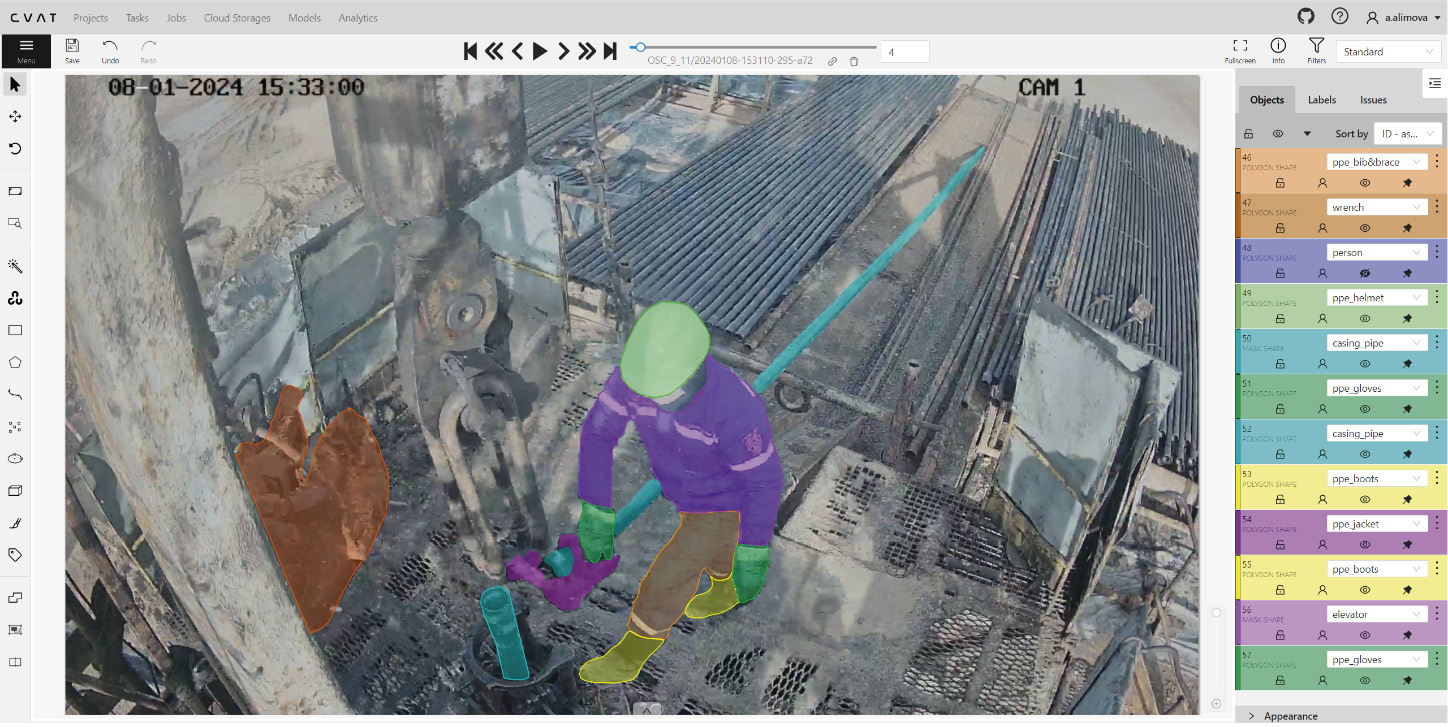Open the Standard workspace dropdown
This screenshot has width=1448, height=727.
[1389, 52]
